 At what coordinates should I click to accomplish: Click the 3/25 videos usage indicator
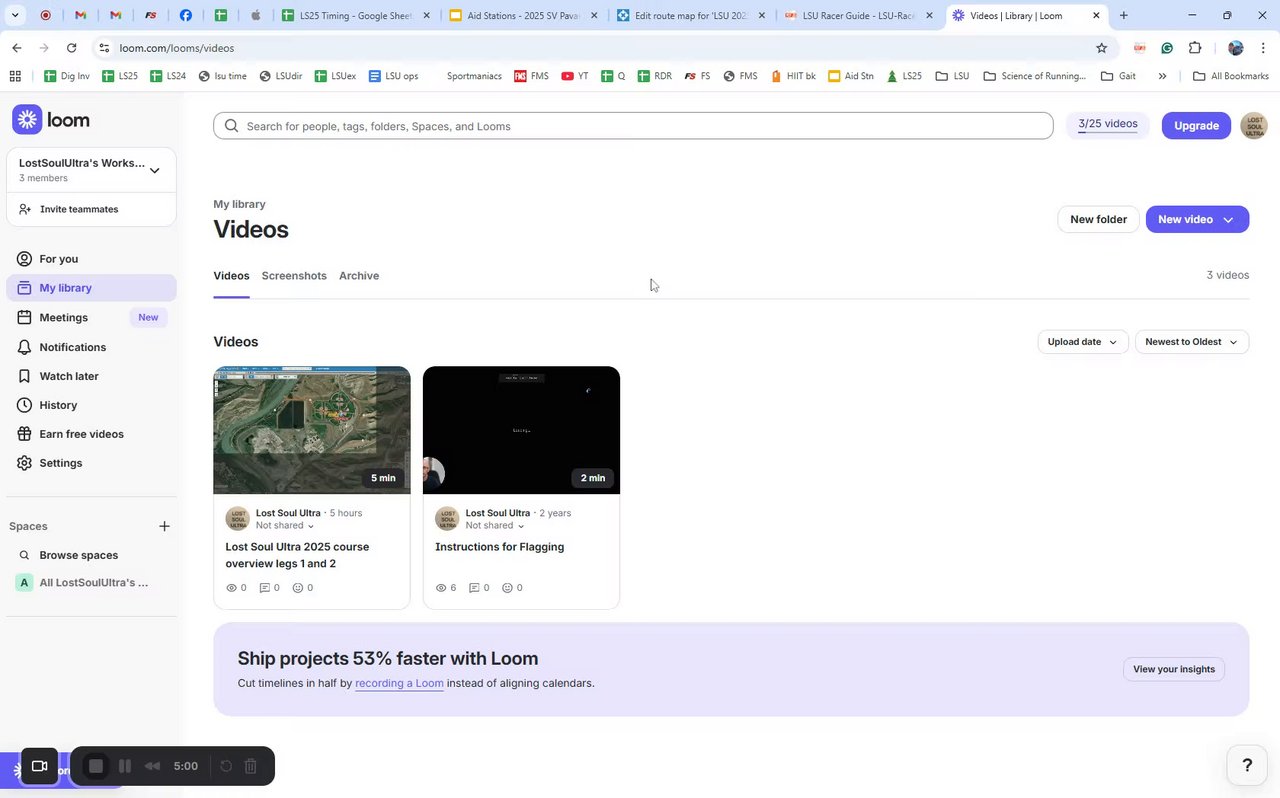click(x=1108, y=125)
